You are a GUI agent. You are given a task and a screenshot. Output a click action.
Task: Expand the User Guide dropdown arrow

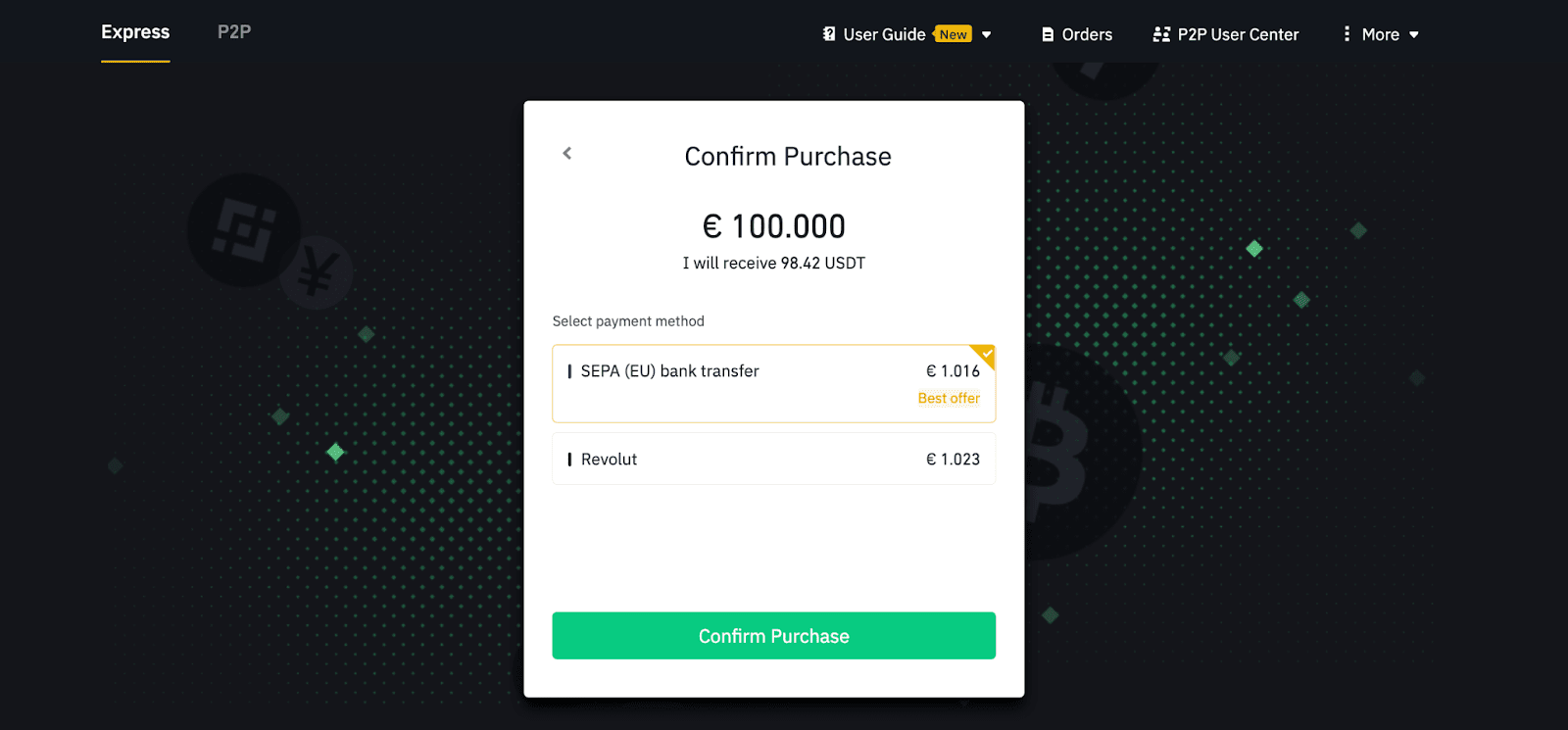coord(987,35)
